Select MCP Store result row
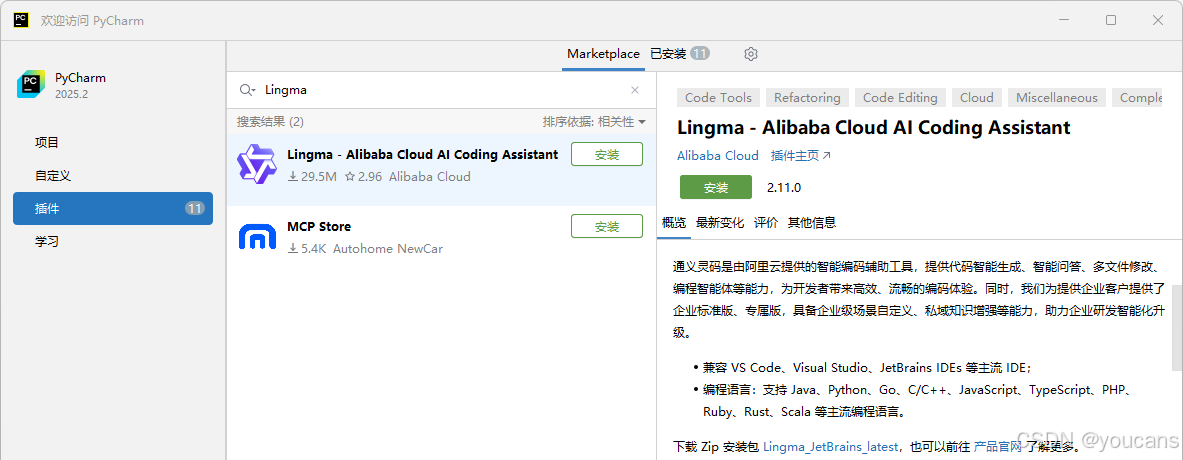 441,242
